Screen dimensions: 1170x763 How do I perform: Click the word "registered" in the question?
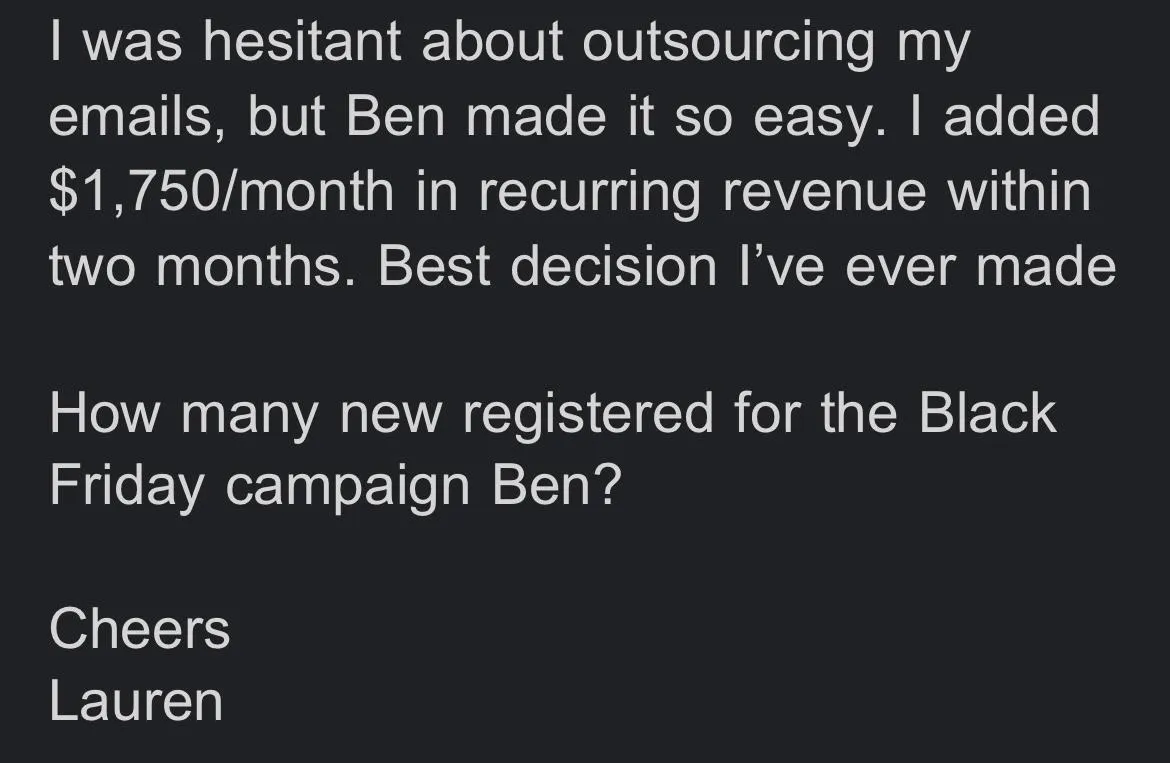(588, 415)
